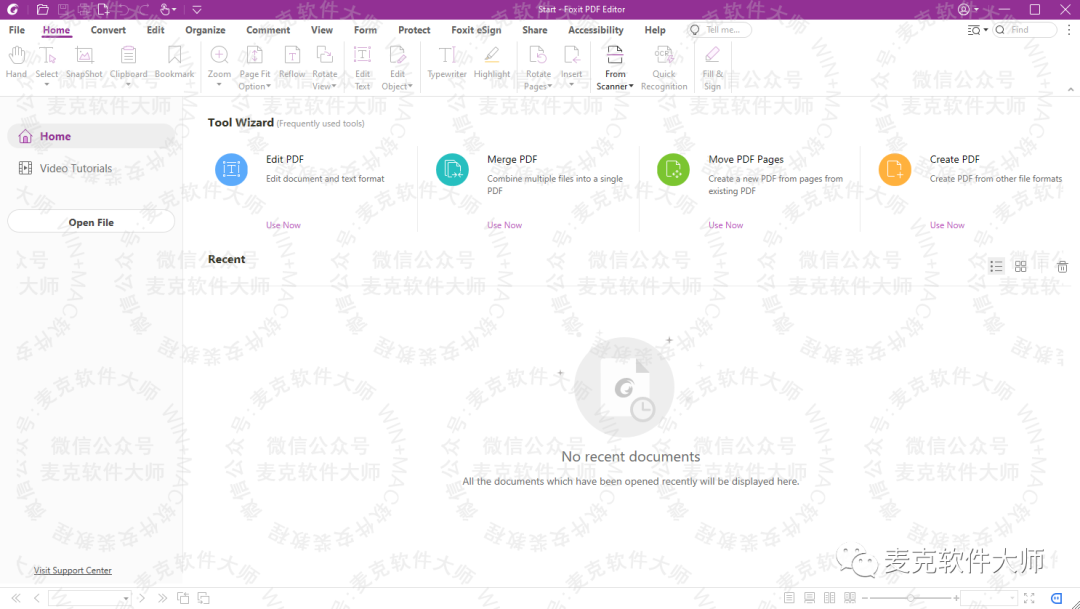Image resolution: width=1080 pixels, height=609 pixels.
Task: Click Use Now under Merge PDF
Action: (x=504, y=225)
